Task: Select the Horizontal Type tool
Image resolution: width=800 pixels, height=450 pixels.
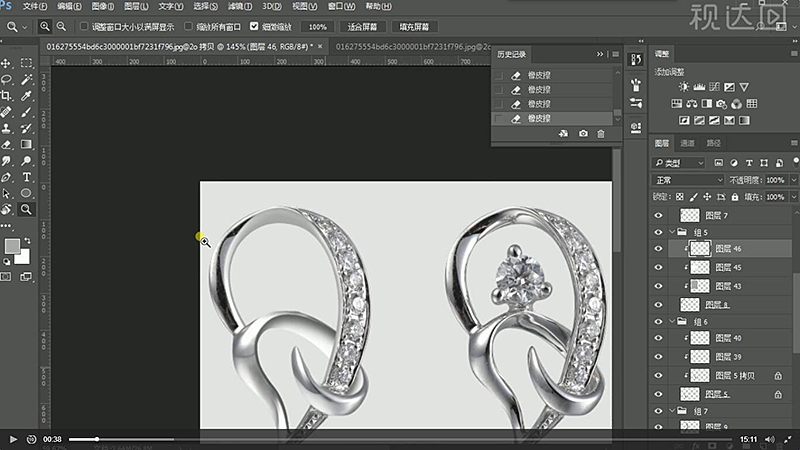Action: click(26, 178)
